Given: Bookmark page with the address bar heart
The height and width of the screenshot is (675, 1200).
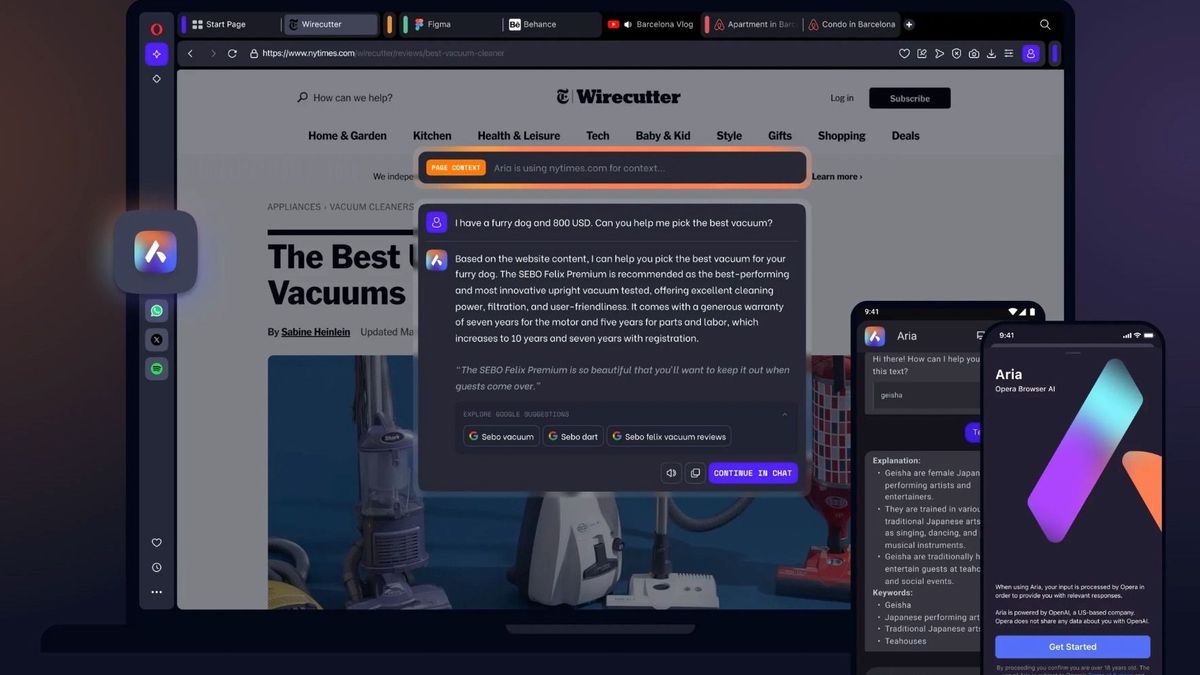Looking at the screenshot, I should [904, 53].
